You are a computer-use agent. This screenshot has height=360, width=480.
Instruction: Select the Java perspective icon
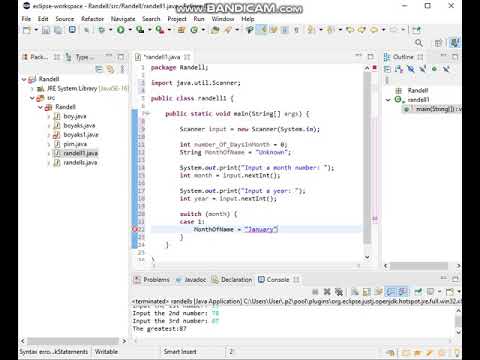point(455,43)
